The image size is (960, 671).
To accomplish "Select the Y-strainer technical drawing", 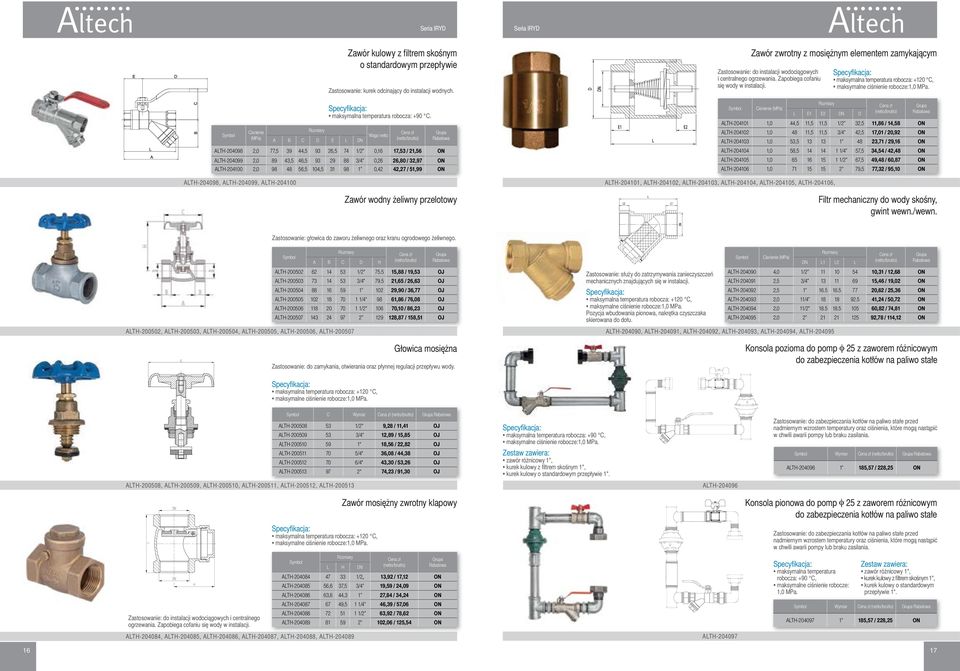I will (x=649, y=230).
